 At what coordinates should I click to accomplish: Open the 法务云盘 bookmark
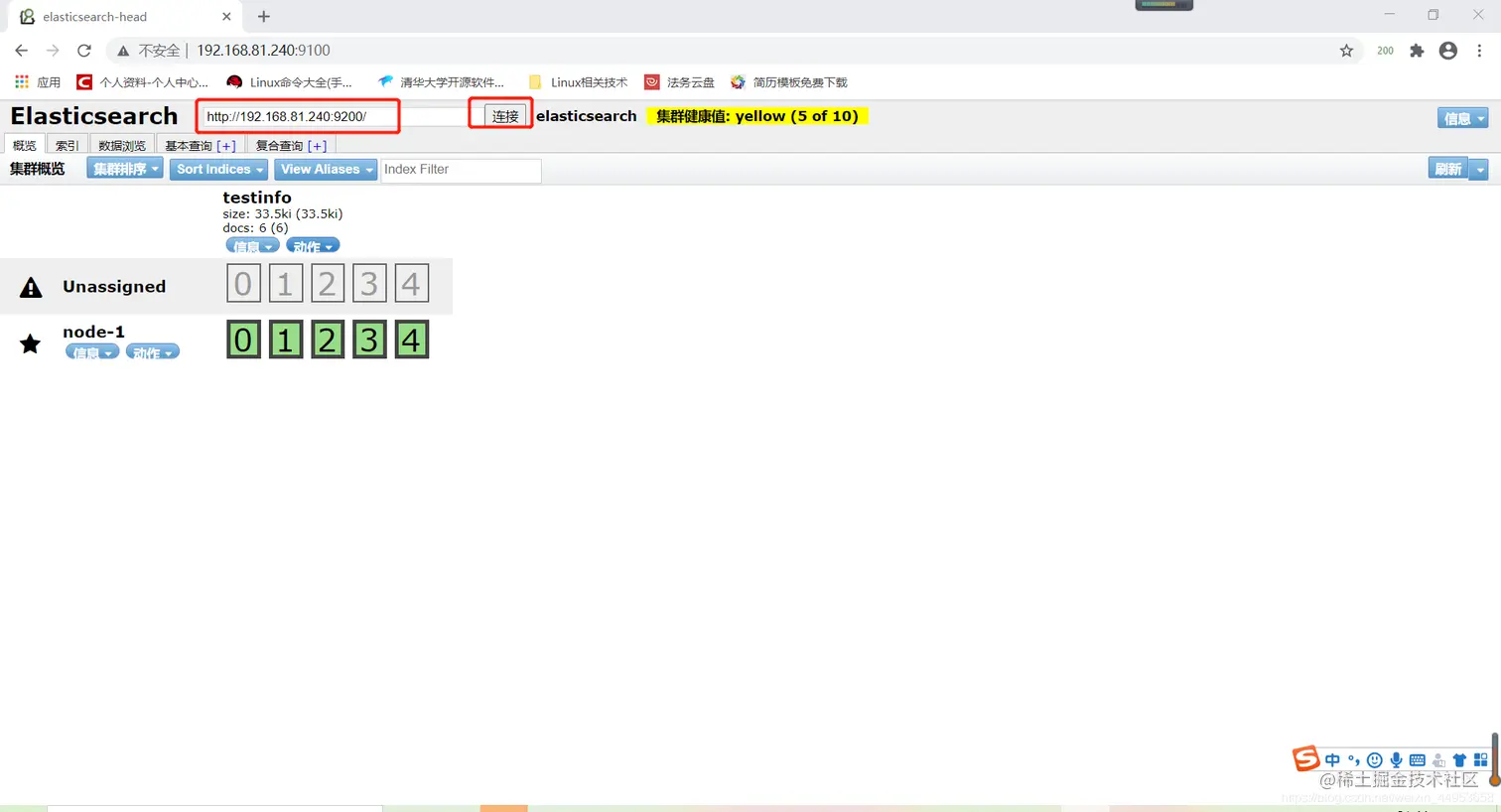pyautogui.click(x=679, y=82)
